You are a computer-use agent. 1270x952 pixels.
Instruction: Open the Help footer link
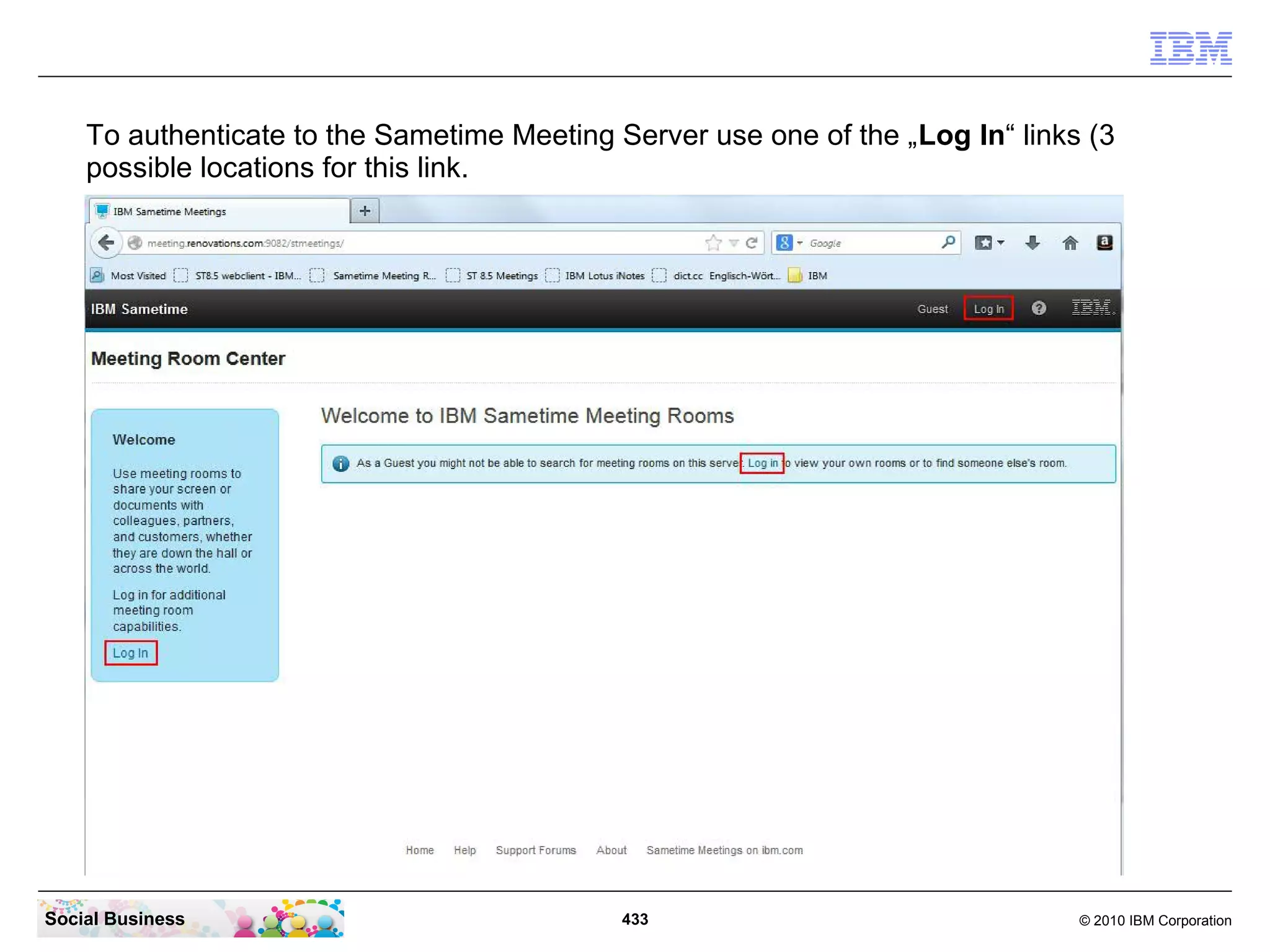464,850
